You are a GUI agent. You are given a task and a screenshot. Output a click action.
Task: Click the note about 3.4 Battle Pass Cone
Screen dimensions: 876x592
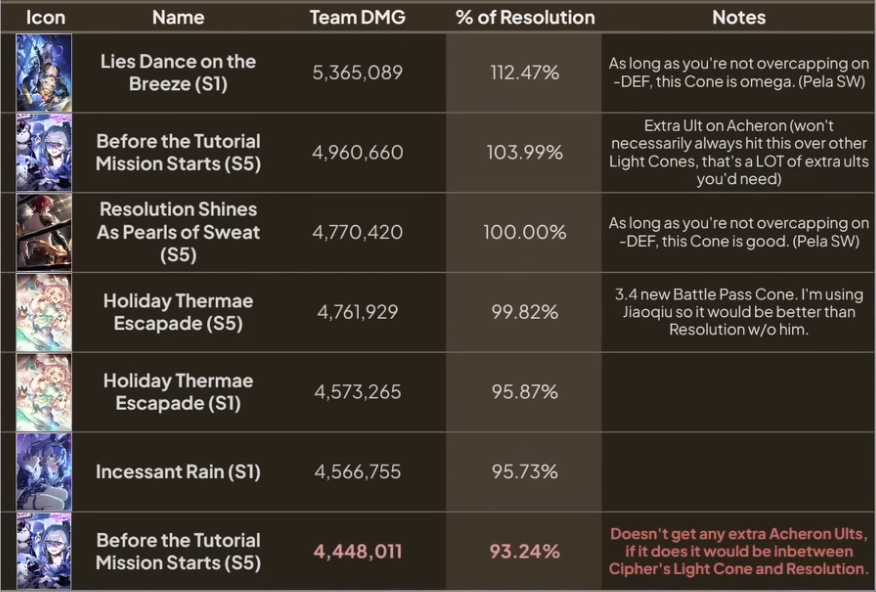click(x=739, y=312)
